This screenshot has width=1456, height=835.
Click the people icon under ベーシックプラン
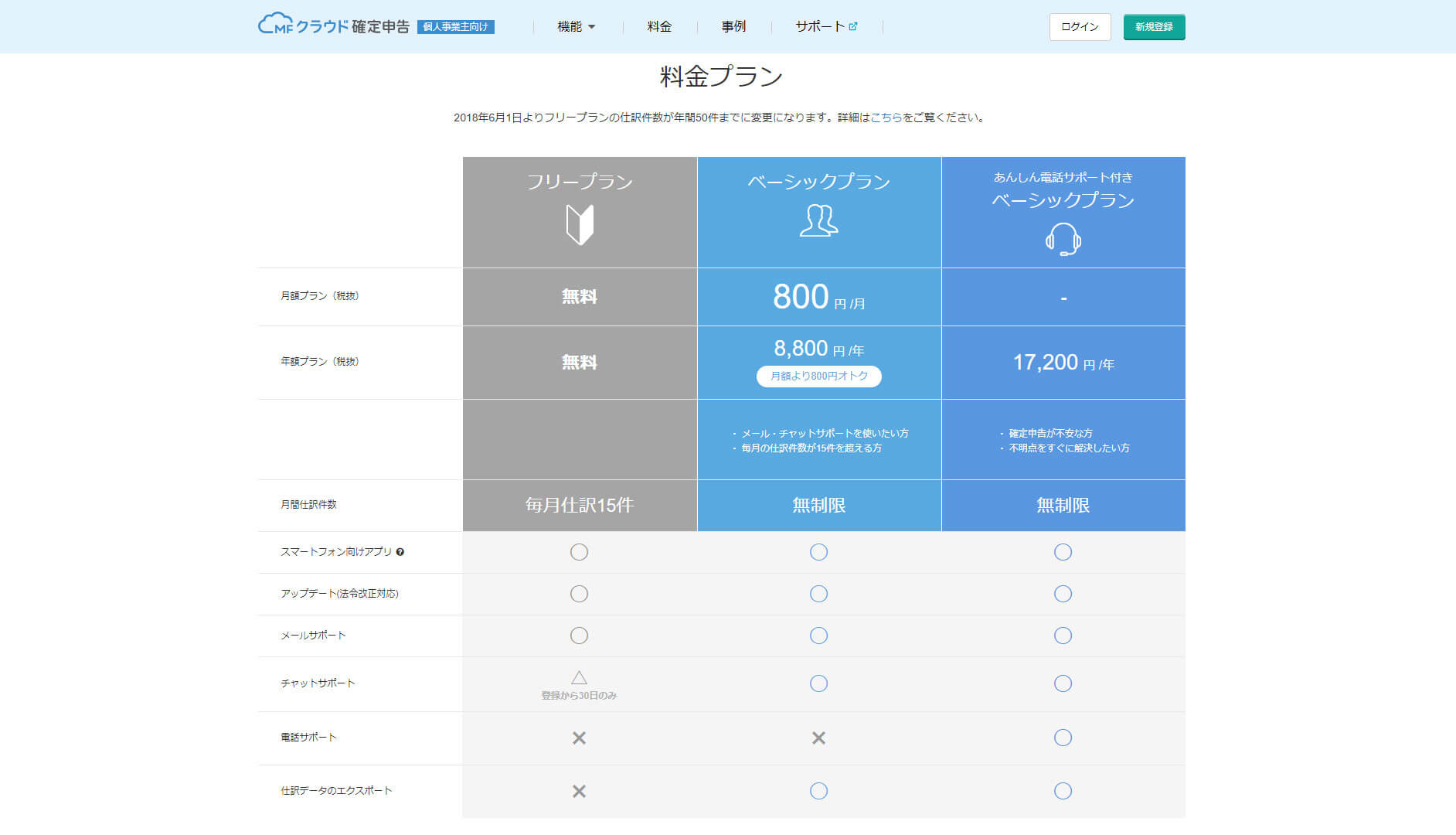818,220
